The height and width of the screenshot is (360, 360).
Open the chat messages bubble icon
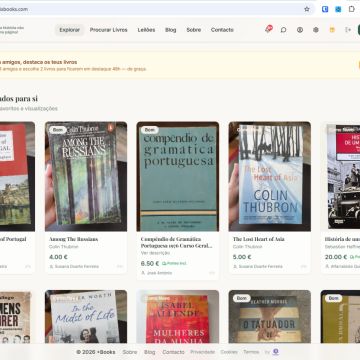tap(283, 30)
